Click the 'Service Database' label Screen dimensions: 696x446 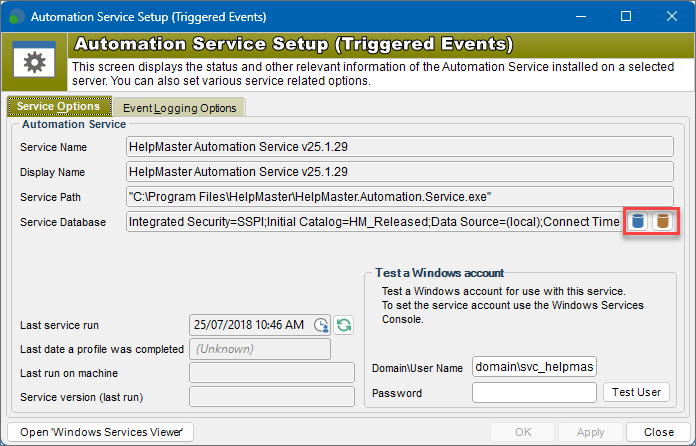point(63,222)
